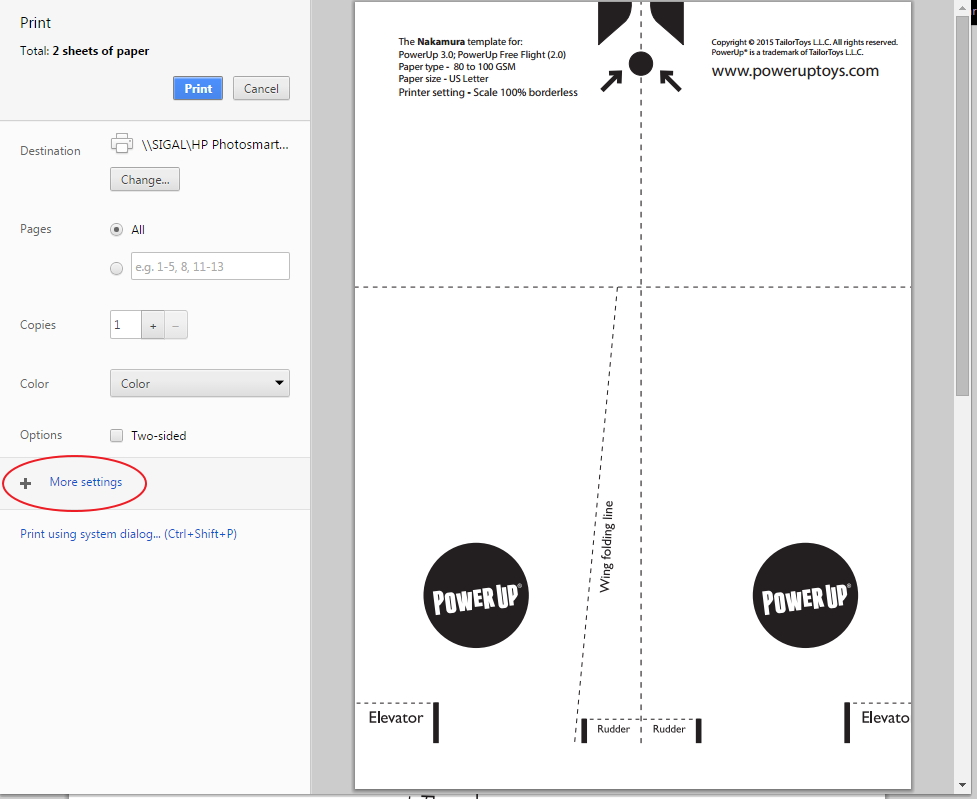The height and width of the screenshot is (799, 977).
Task: Click the Copies number field
Action: [126, 325]
